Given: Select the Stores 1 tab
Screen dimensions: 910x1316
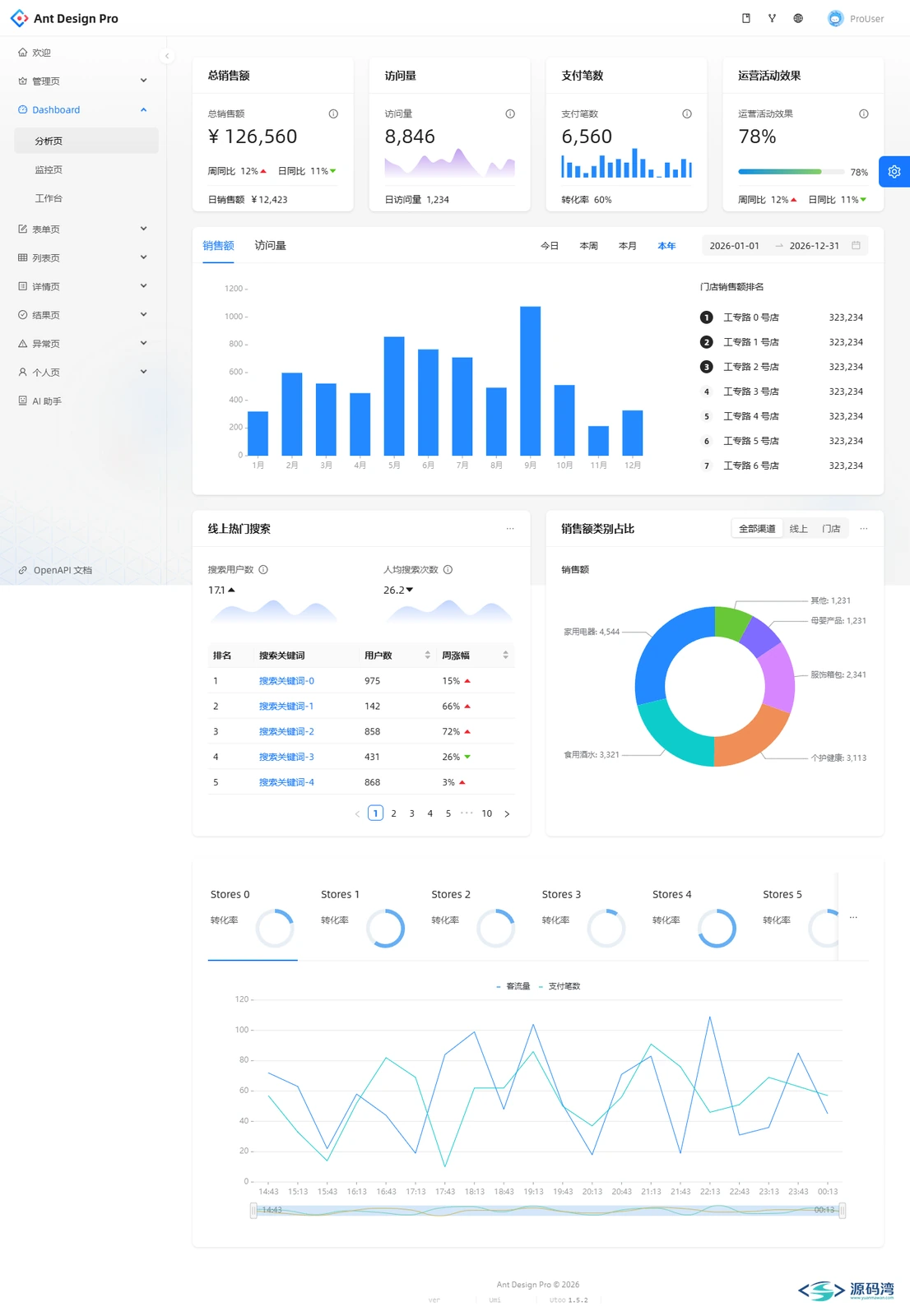Looking at the screenshot, I should (363, 920).
